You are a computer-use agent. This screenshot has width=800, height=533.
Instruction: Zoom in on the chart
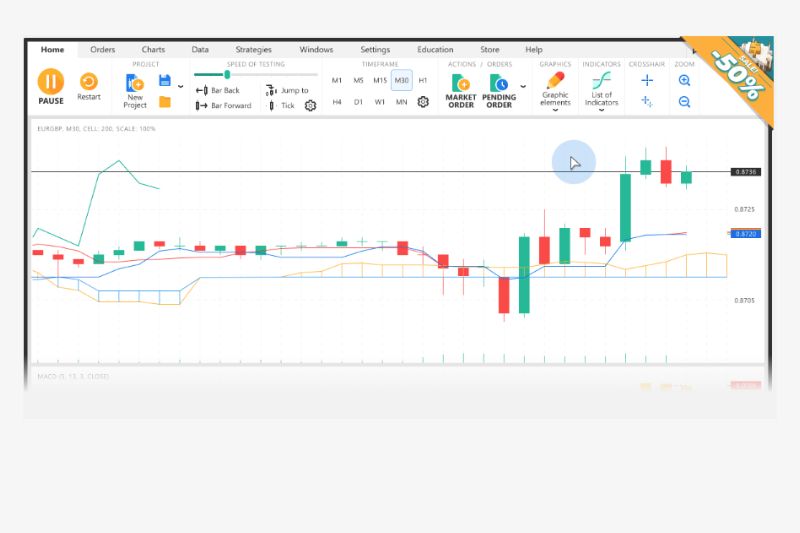tap(685, 80)
